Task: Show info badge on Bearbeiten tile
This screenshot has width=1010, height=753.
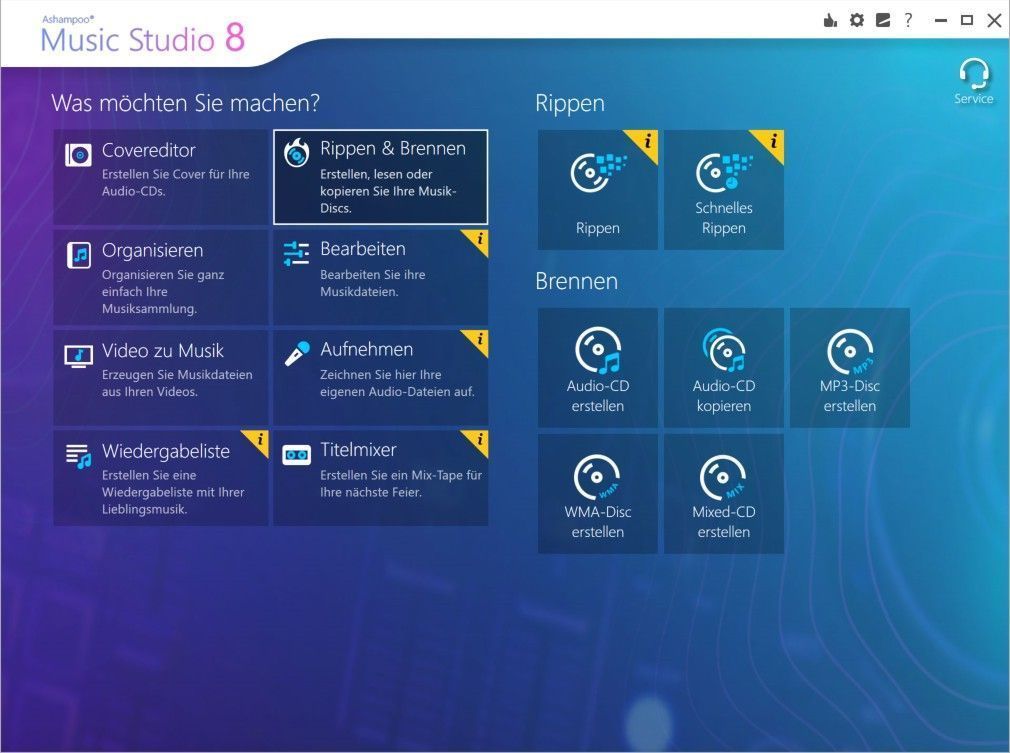Action: pyautogui.click(x=479, y=238)
